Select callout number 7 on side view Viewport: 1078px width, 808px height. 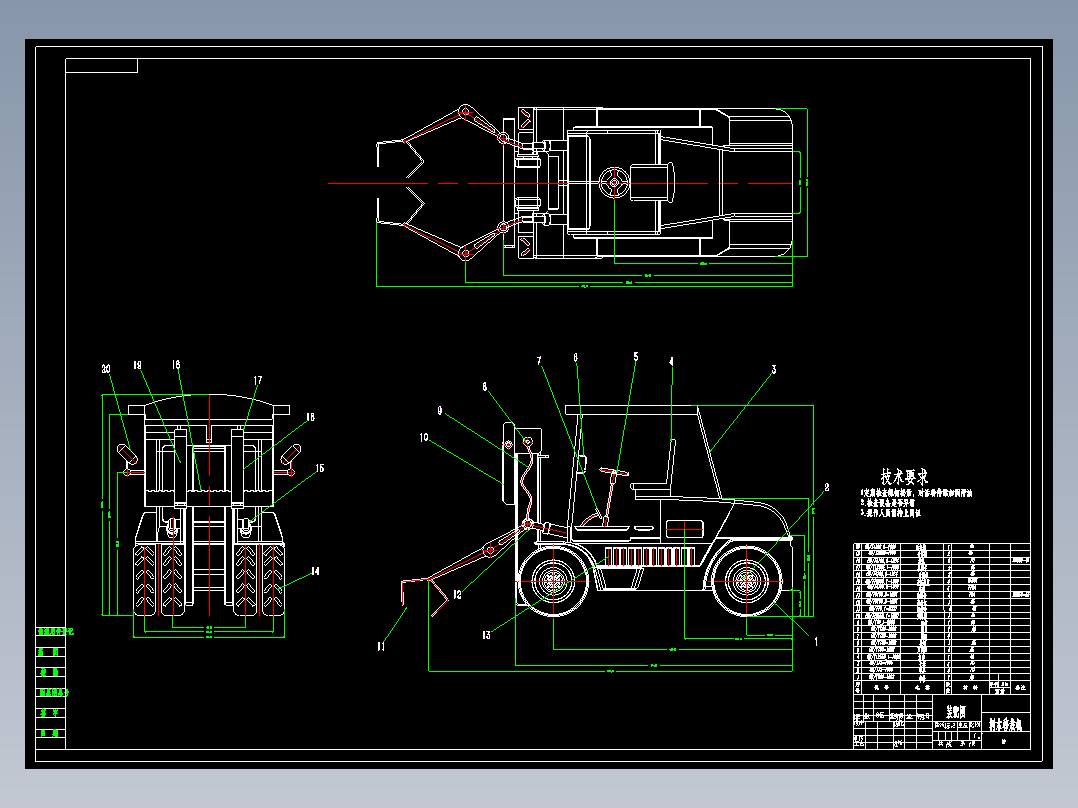pos(539,360)
